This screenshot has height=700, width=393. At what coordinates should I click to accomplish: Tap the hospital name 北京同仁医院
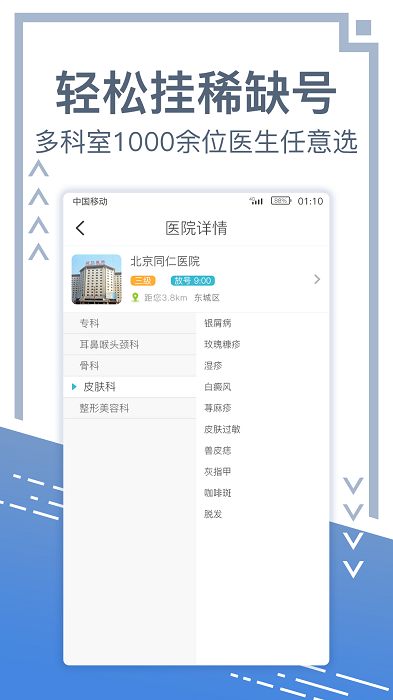[165, 261]
